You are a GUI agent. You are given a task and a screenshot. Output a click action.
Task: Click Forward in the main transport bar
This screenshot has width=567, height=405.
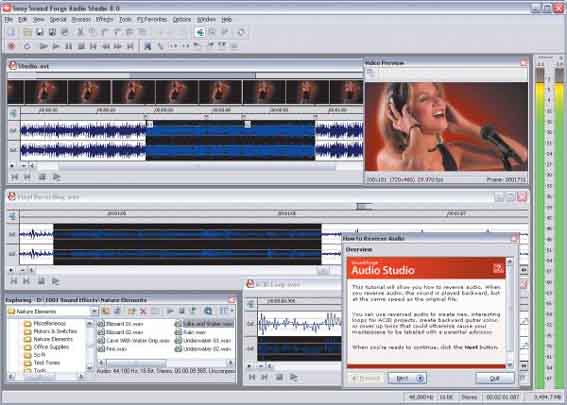[118, 46]
